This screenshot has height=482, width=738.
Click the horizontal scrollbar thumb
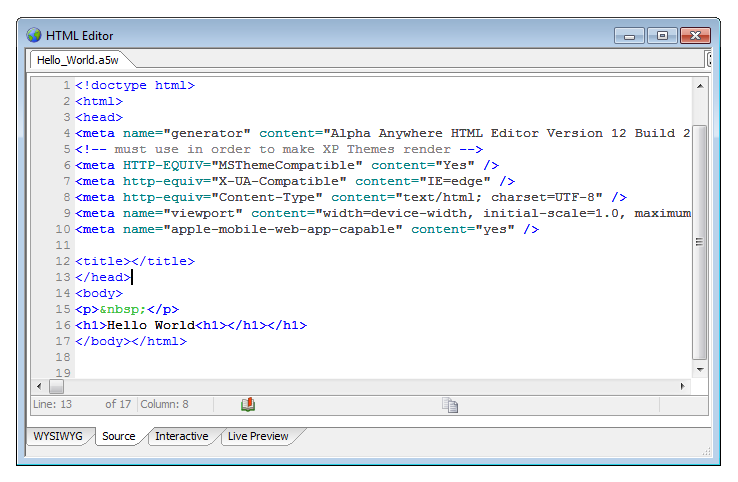click(x=56, y=386)
